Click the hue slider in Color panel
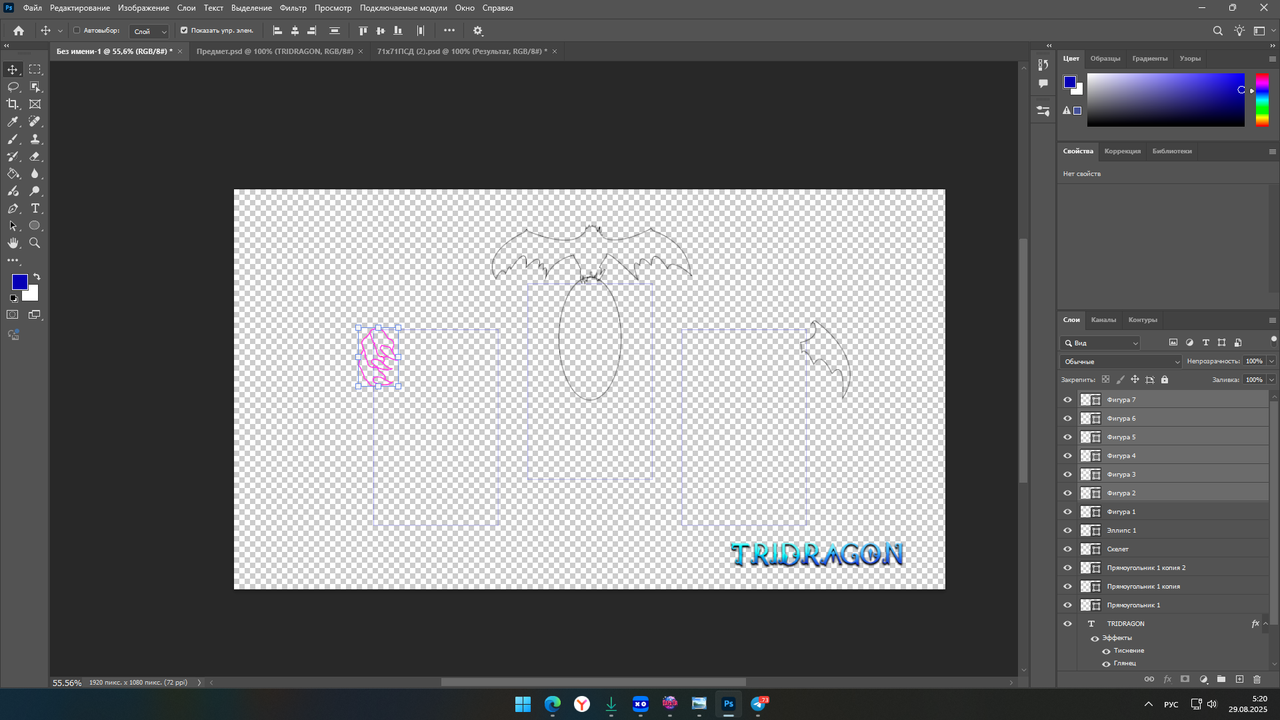The height and width of the screenshot is (720, 1280). (1262, 100)
